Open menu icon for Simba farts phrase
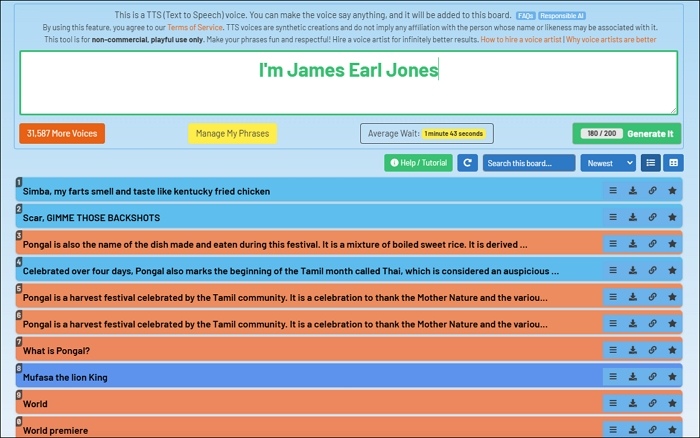700x438 pixels. click(613, 191)
